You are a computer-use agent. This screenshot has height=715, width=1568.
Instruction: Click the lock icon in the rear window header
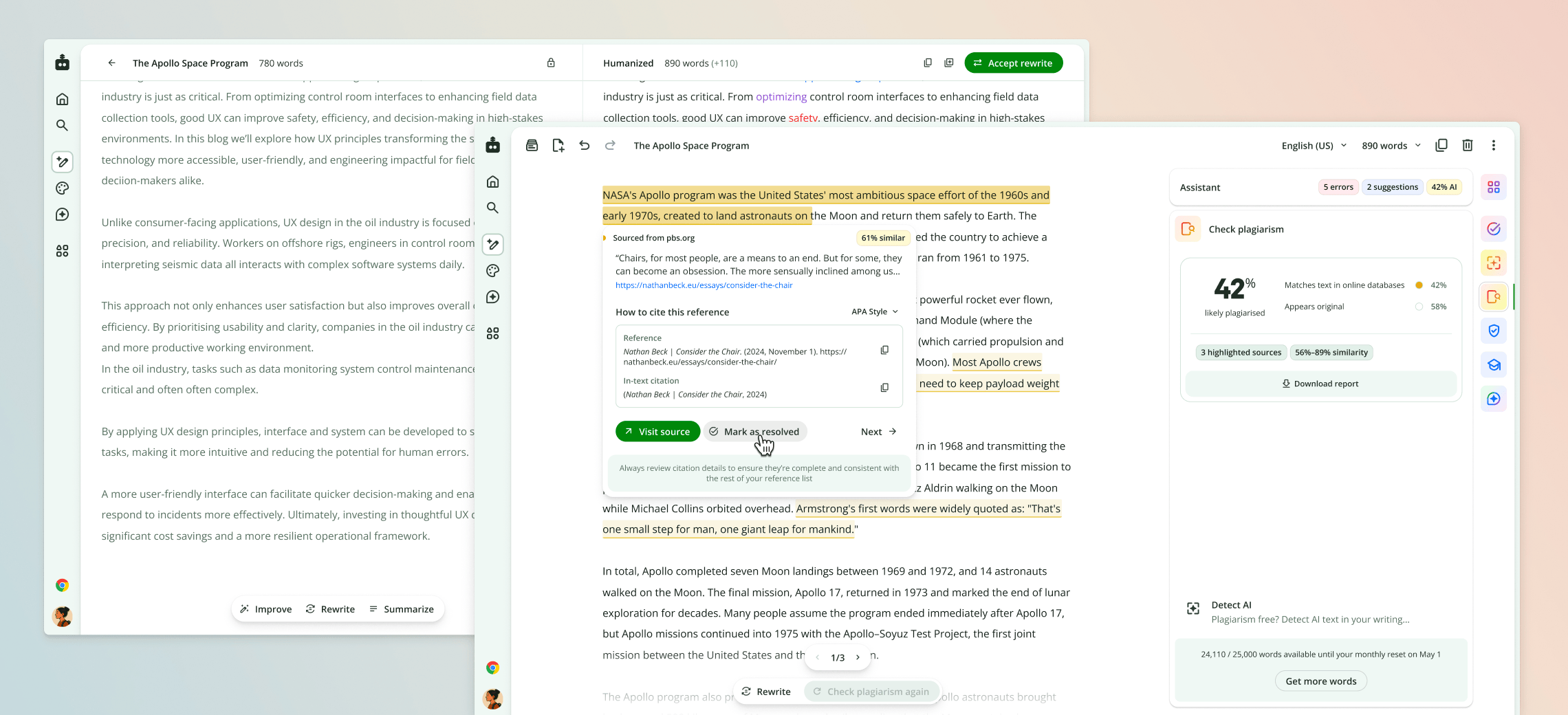pos(551,63)
